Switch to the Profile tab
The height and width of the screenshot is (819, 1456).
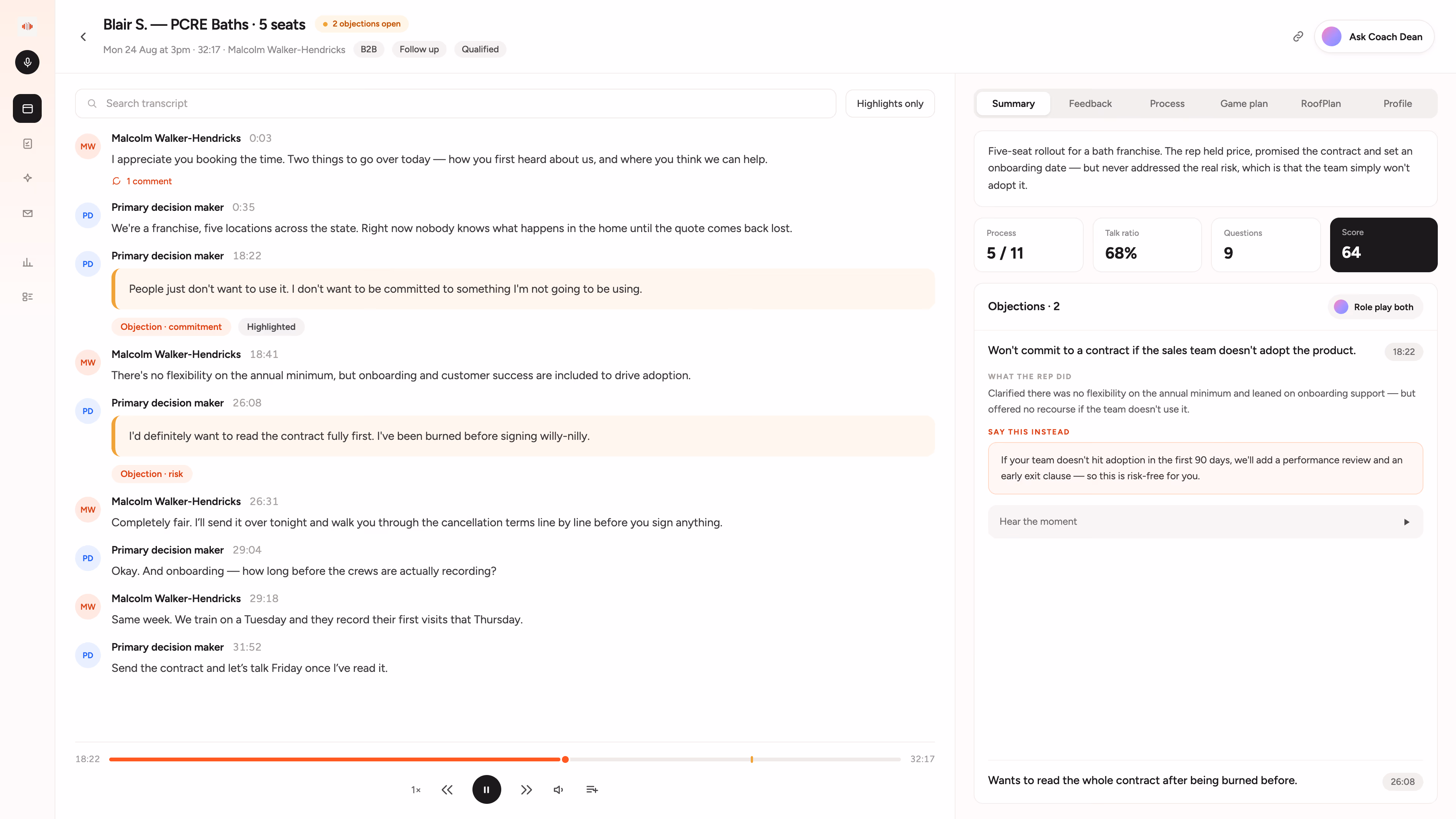tap(1397, 104)
